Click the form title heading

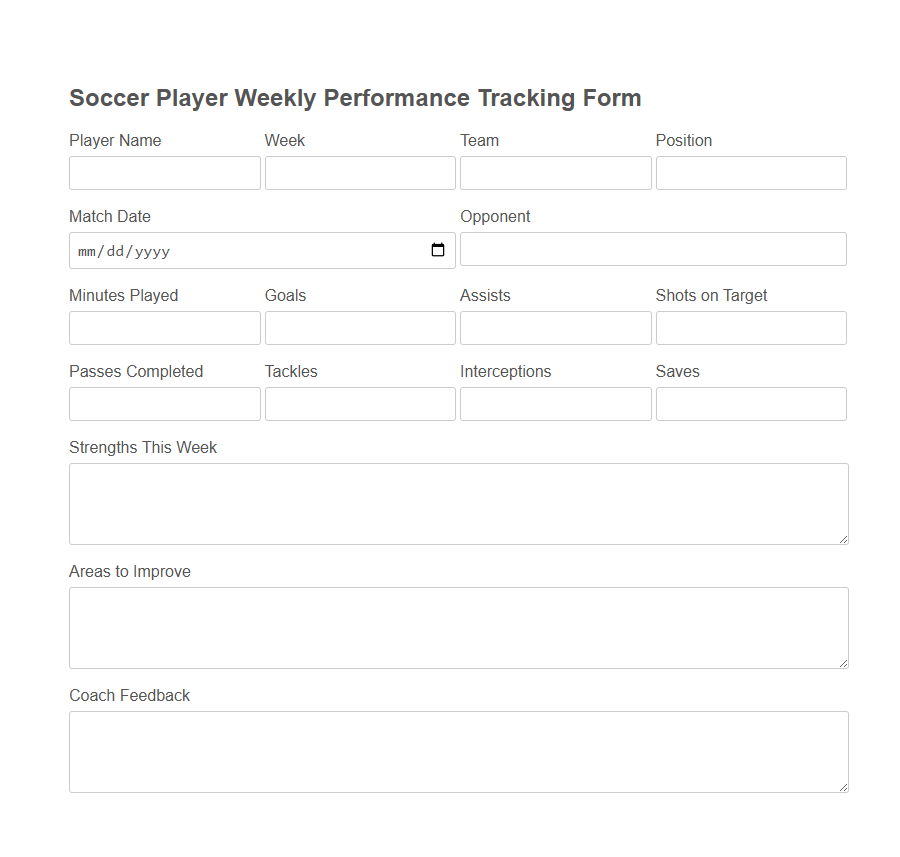(x=354, y=98)
